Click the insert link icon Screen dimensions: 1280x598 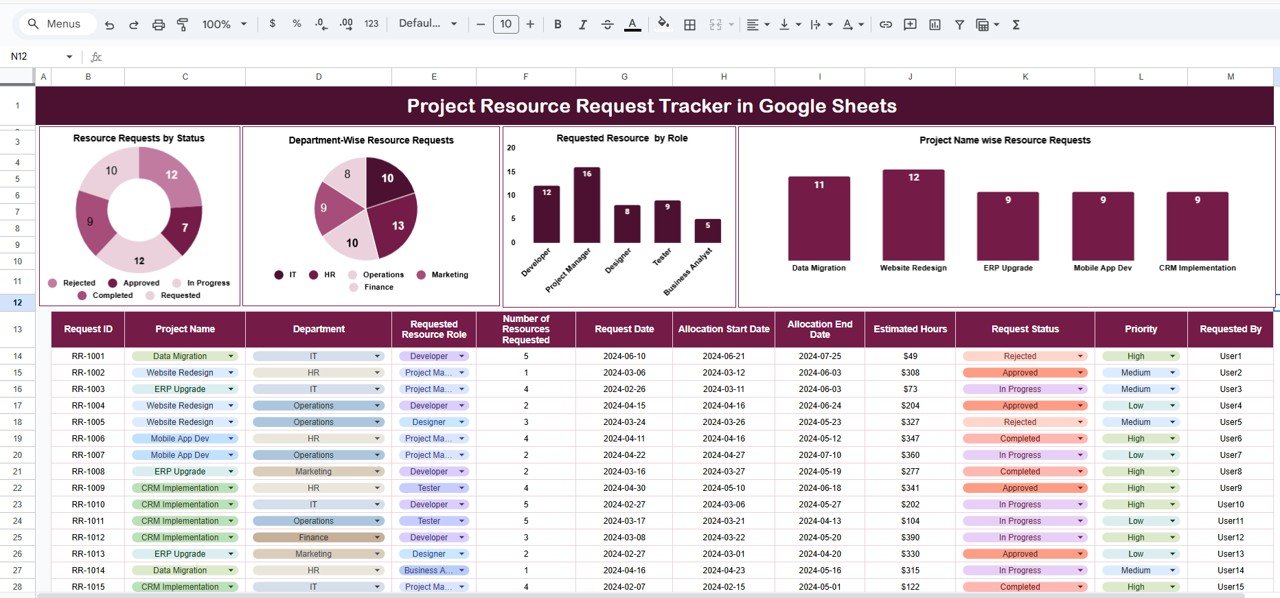[x=885, y=24]
